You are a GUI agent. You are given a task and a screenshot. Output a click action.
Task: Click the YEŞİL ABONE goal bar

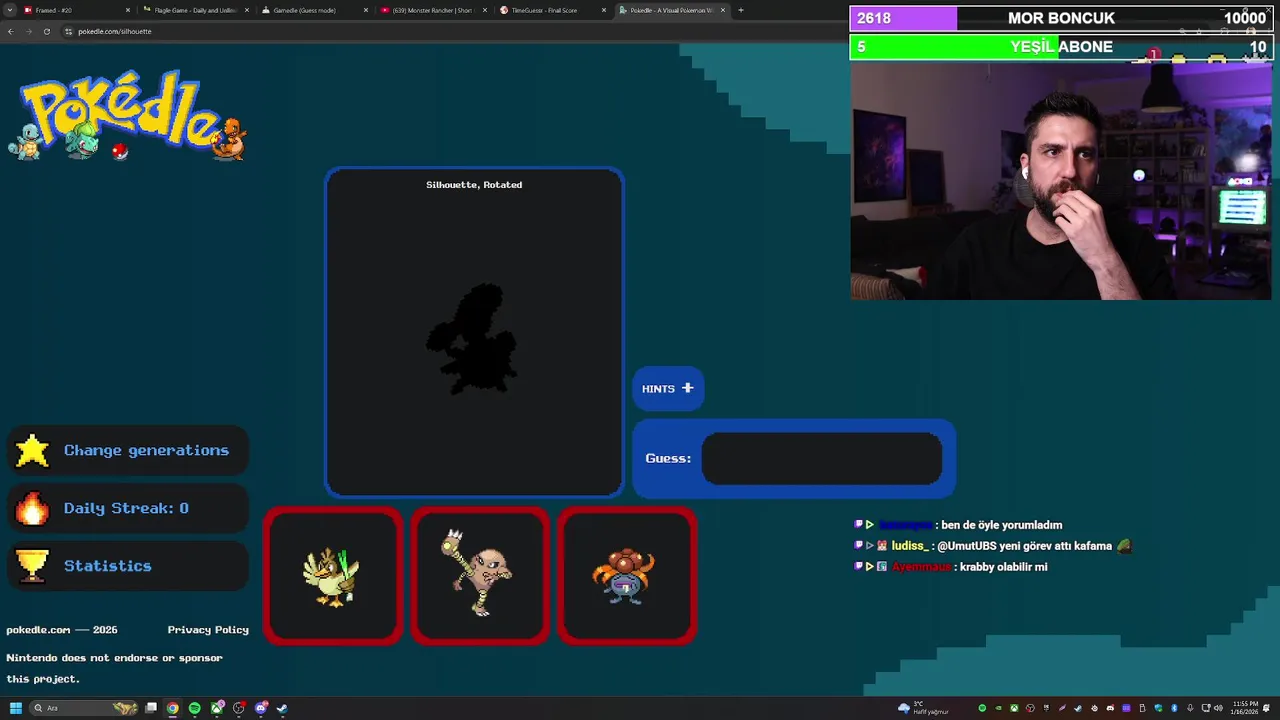(1060, 47)
